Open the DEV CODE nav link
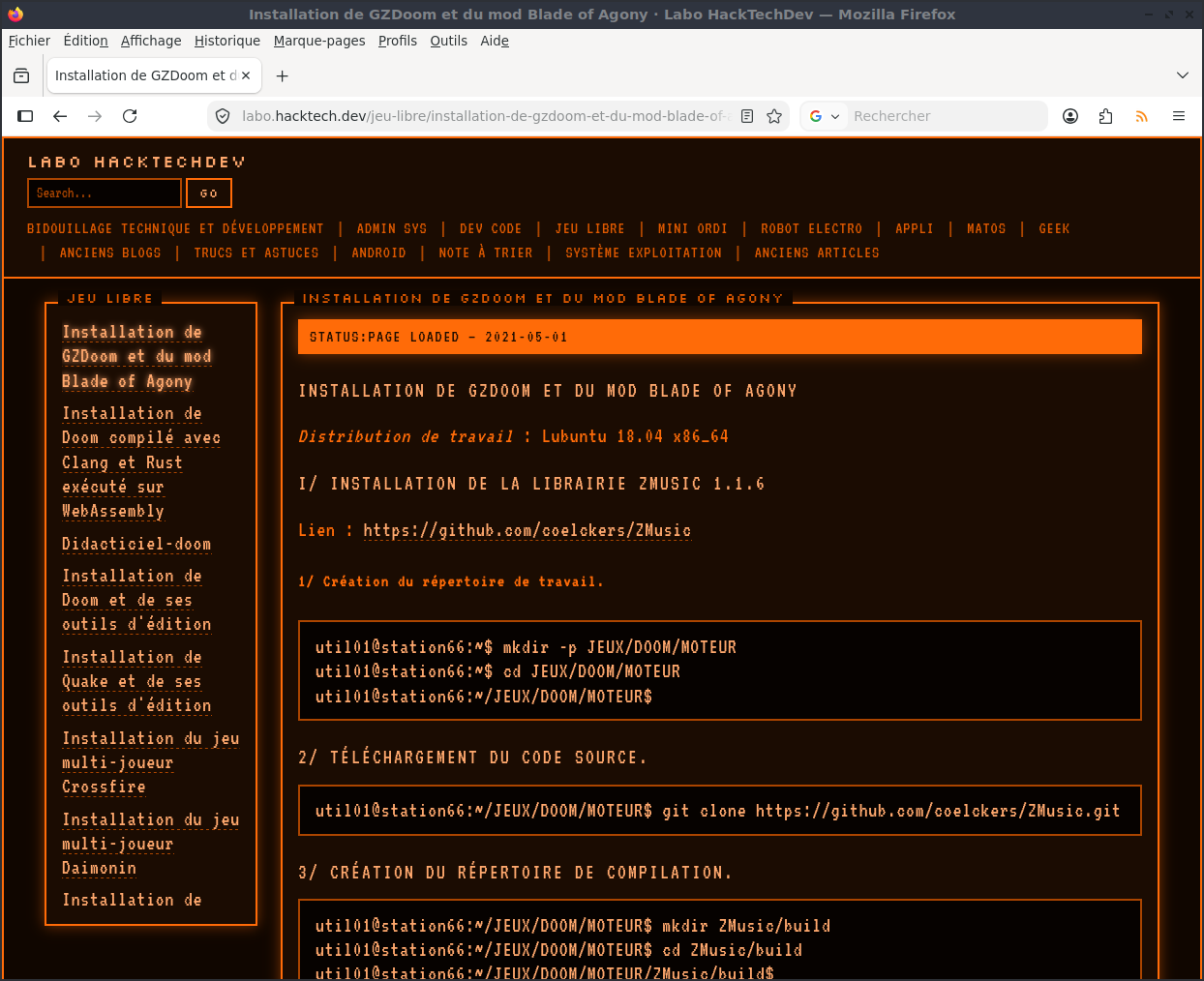The height and width of the screenshot is (981, 1204). click(x=491, y=229)
